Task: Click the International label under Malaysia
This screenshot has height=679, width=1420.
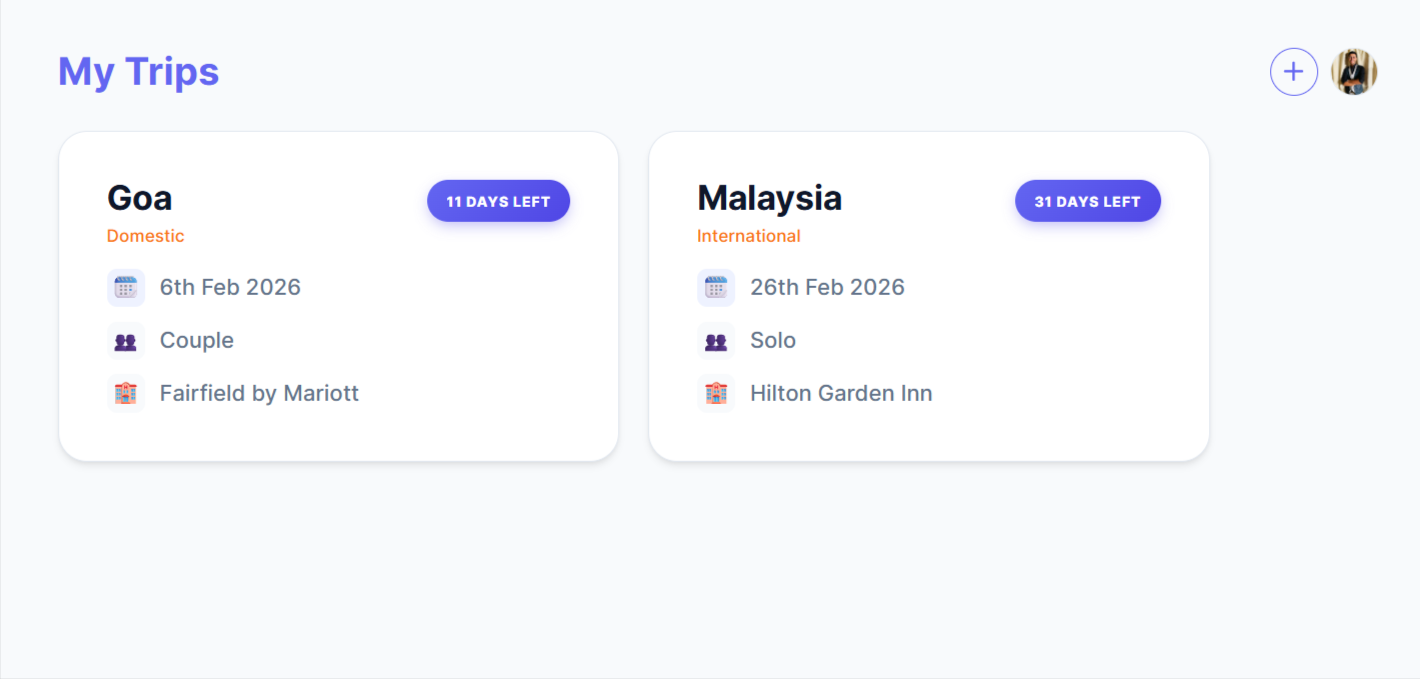Action: click(x=748, y=236)
